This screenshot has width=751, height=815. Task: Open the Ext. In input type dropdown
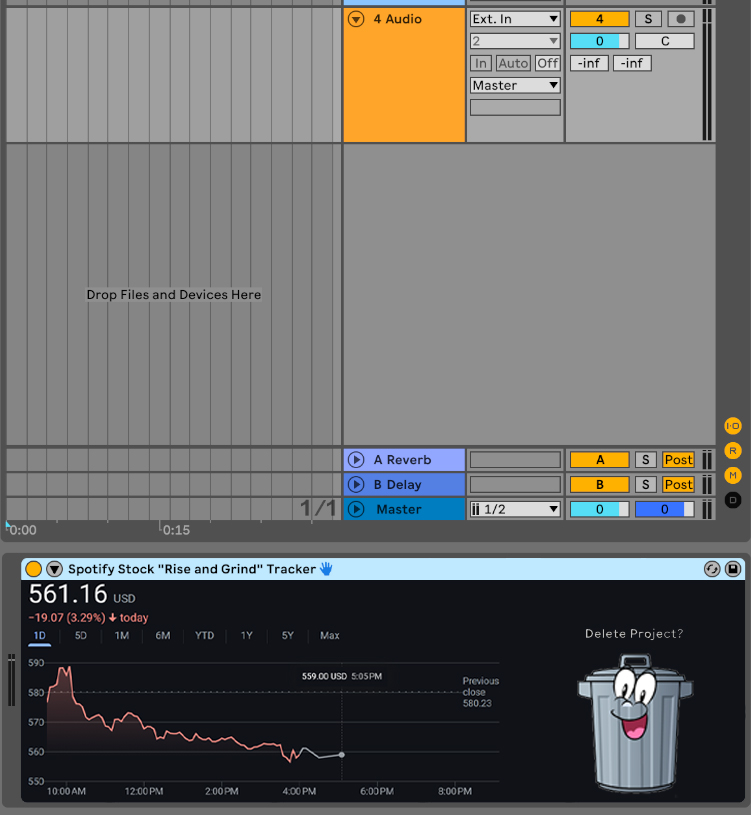point(515,19)
